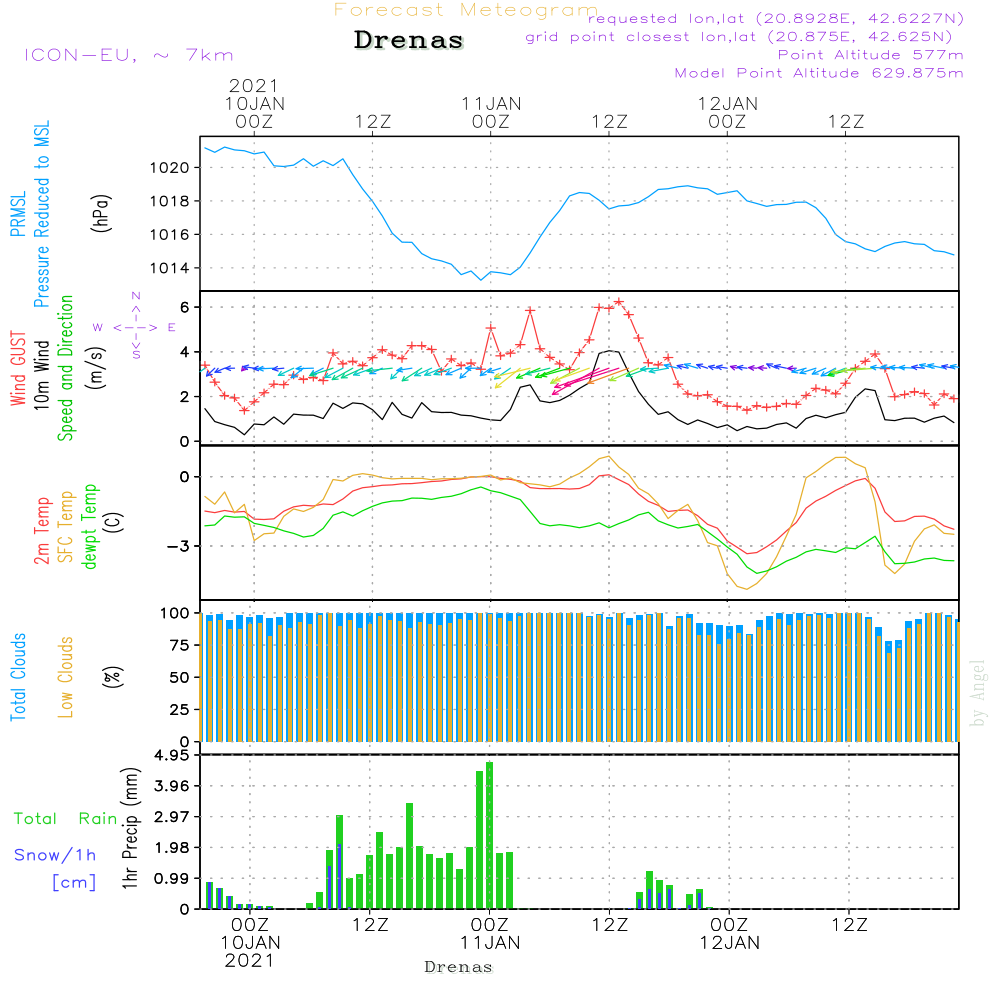Click the 50 tick on cloud axis
1000x1000 pixels.
click(180, 677)
